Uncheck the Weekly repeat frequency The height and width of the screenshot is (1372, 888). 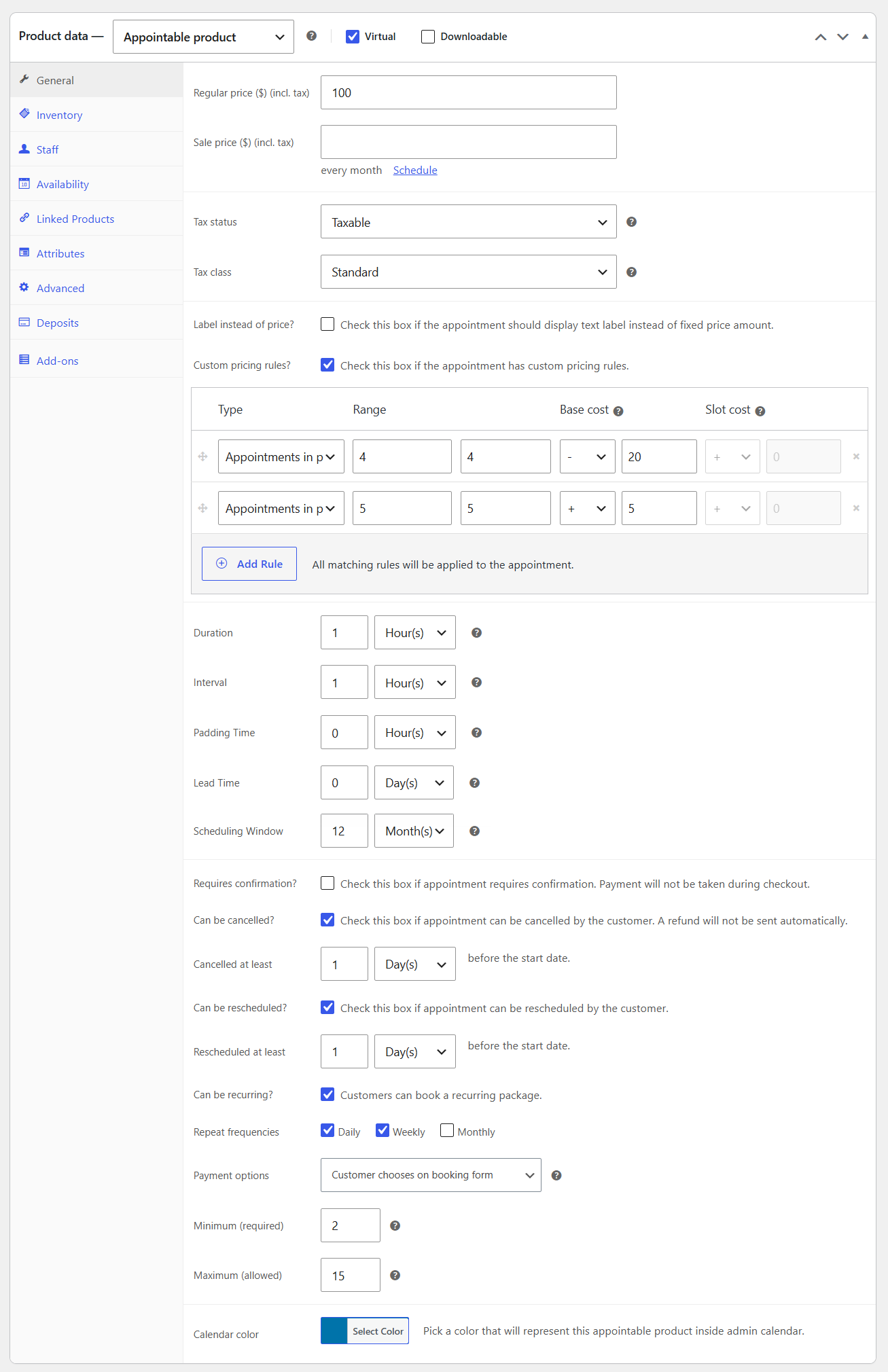click(383, 1130)
